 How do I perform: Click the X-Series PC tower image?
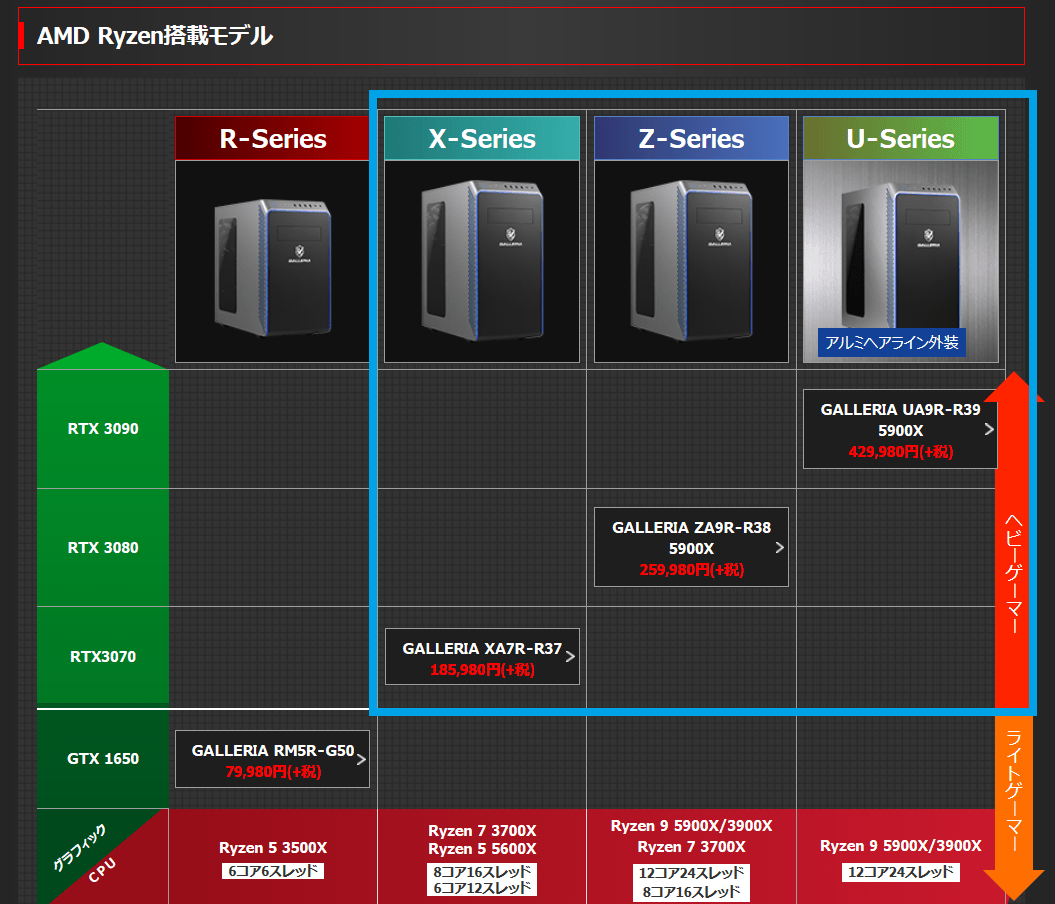point(482,262)
